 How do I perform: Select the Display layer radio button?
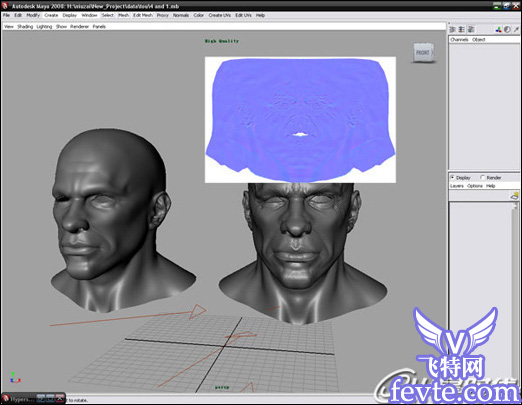(x=452, y=177)
